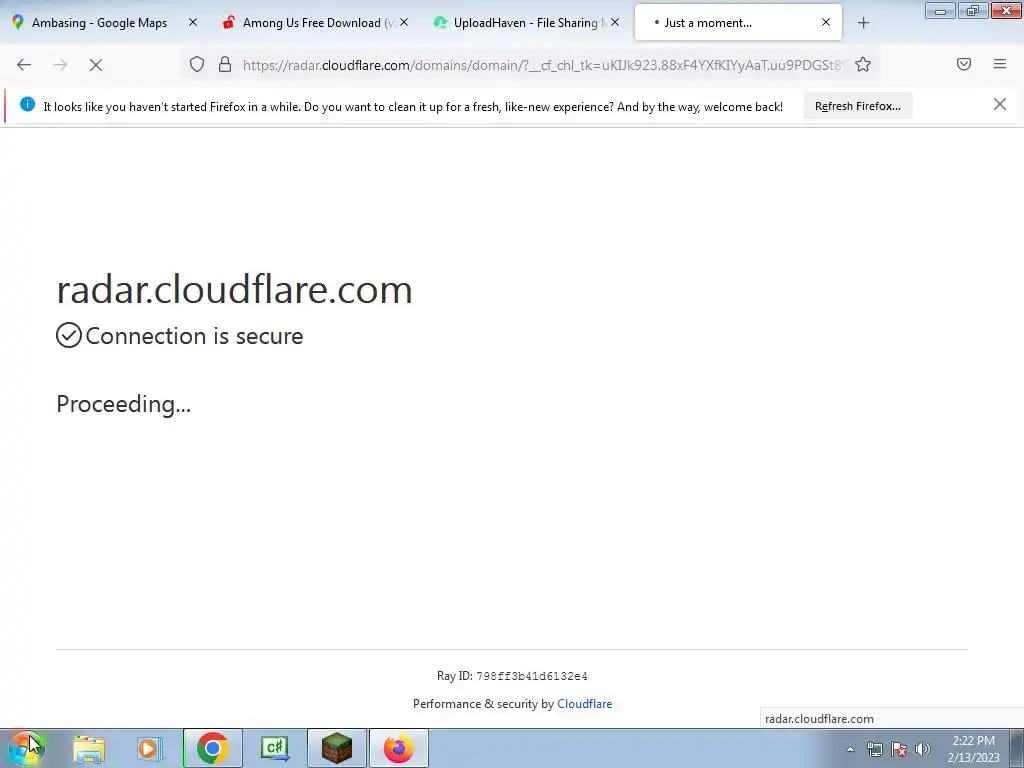Close the Just a moment tab
Viewport: 1024px width, 768px height.
(825, 23)
